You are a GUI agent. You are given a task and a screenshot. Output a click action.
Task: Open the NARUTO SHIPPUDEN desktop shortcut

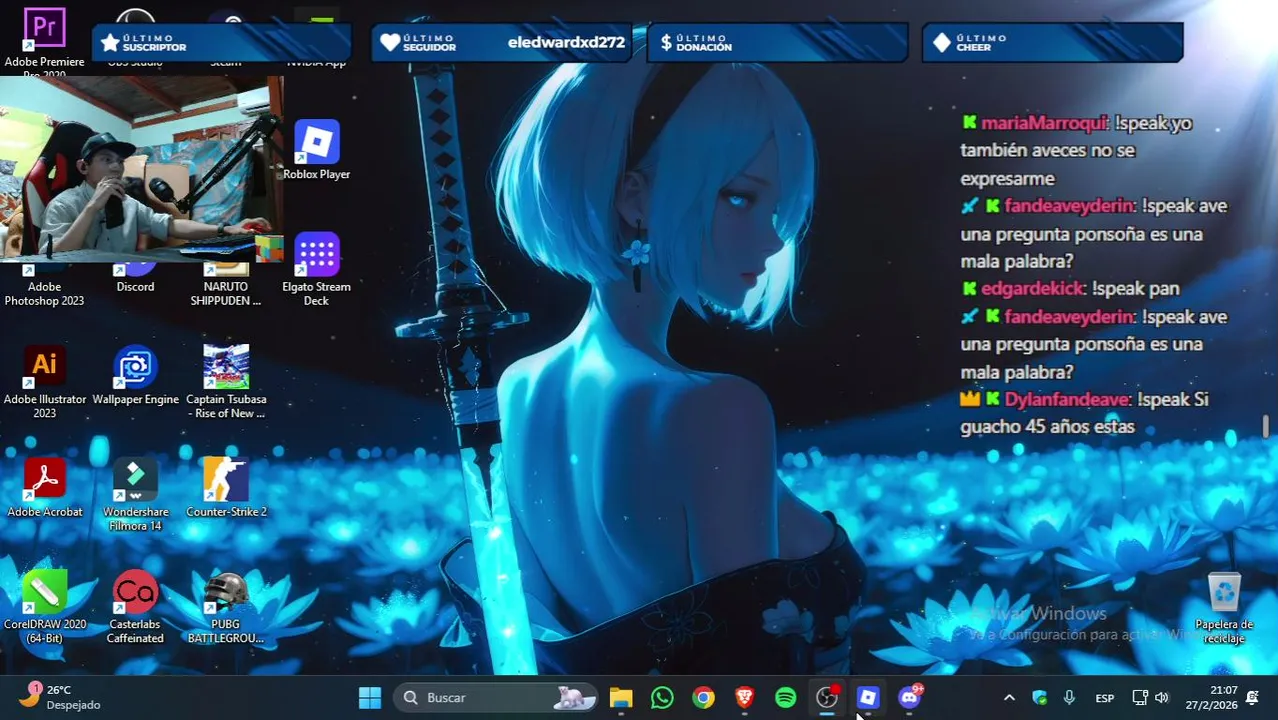point(226,285)
